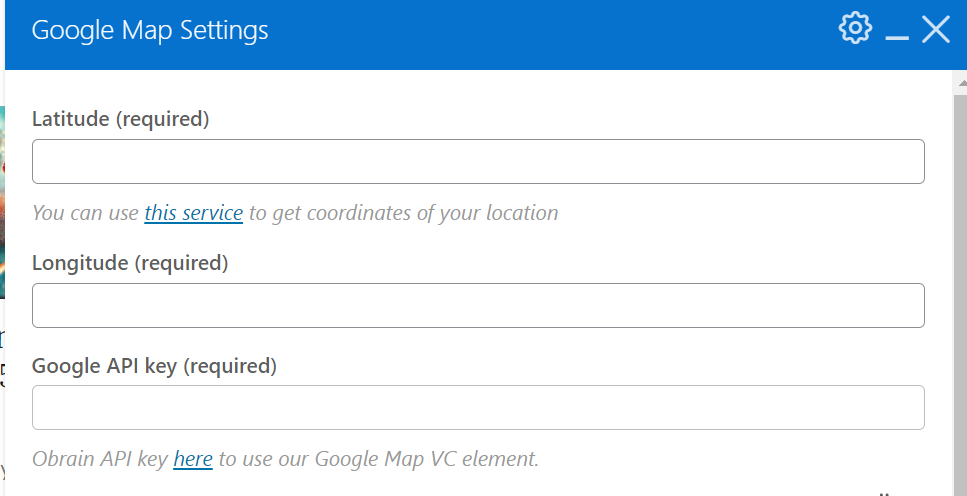Screen dimensions: 967x496
Task: Click the "Longitude (required)" label
Action: point(130,264)
